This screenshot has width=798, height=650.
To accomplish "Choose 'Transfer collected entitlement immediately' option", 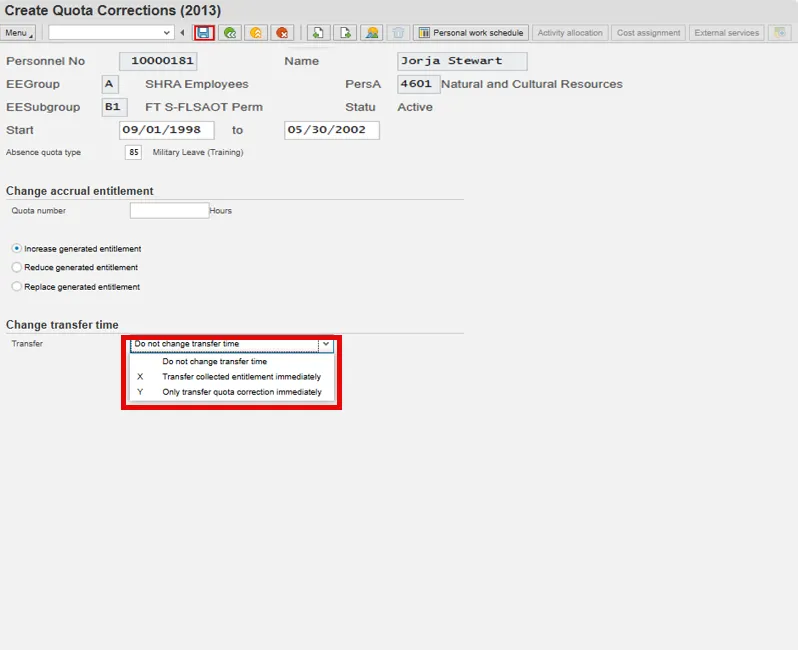I will pyautogui.click(x=232, y=377).
